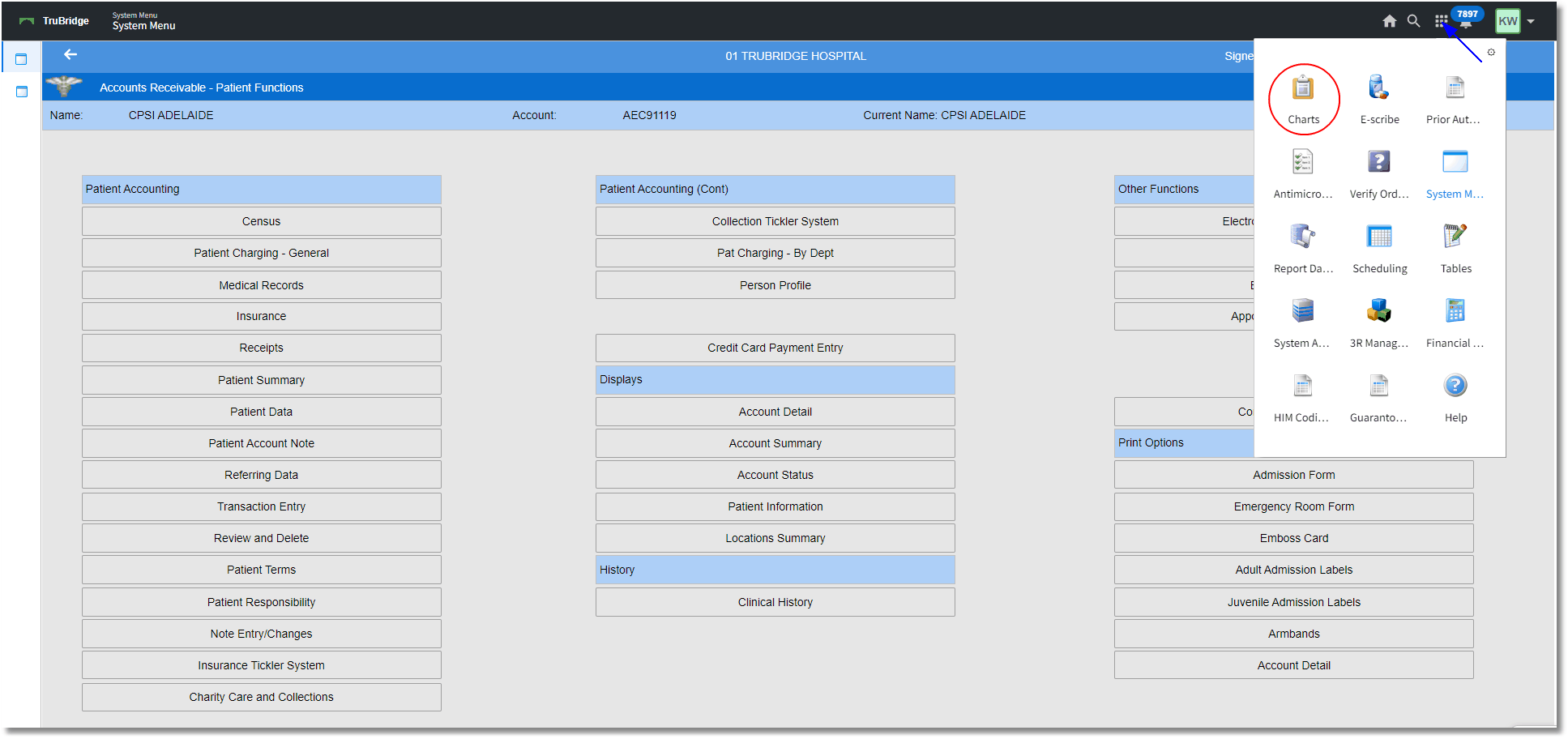This screenshot has width=1568, height=739.
Task: Open E-scribe from the app launcher
Action: point(1379,88)
